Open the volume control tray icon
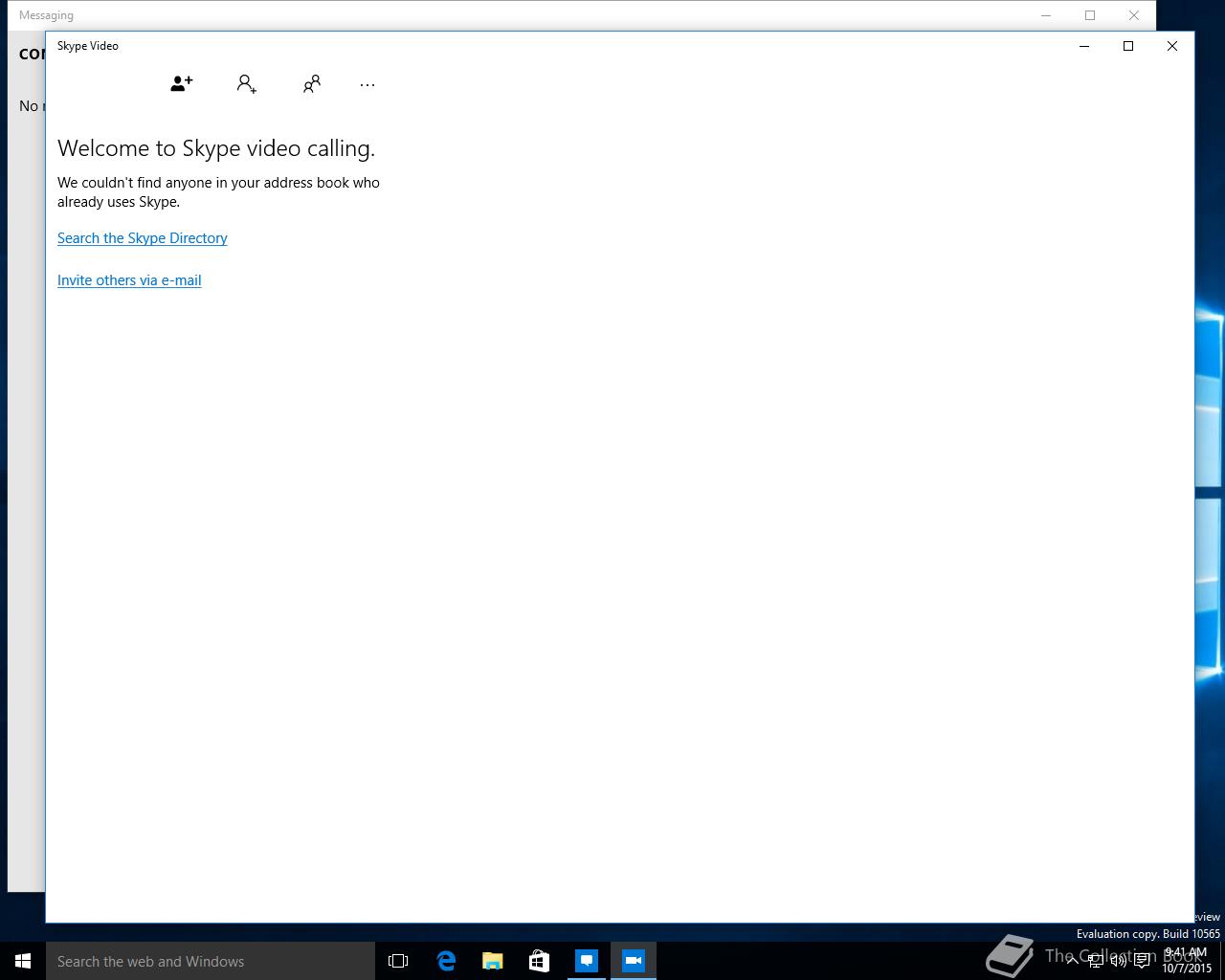Image resolution: width=1225 pixels, height=980 pixels. tap(1118, 961)
